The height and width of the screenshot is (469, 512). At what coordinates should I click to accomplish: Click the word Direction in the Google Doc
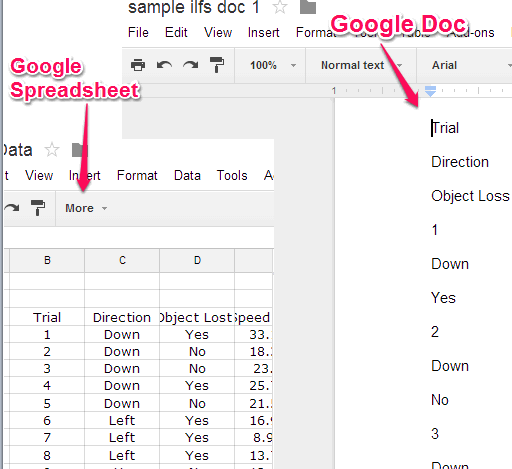(460, 162)
